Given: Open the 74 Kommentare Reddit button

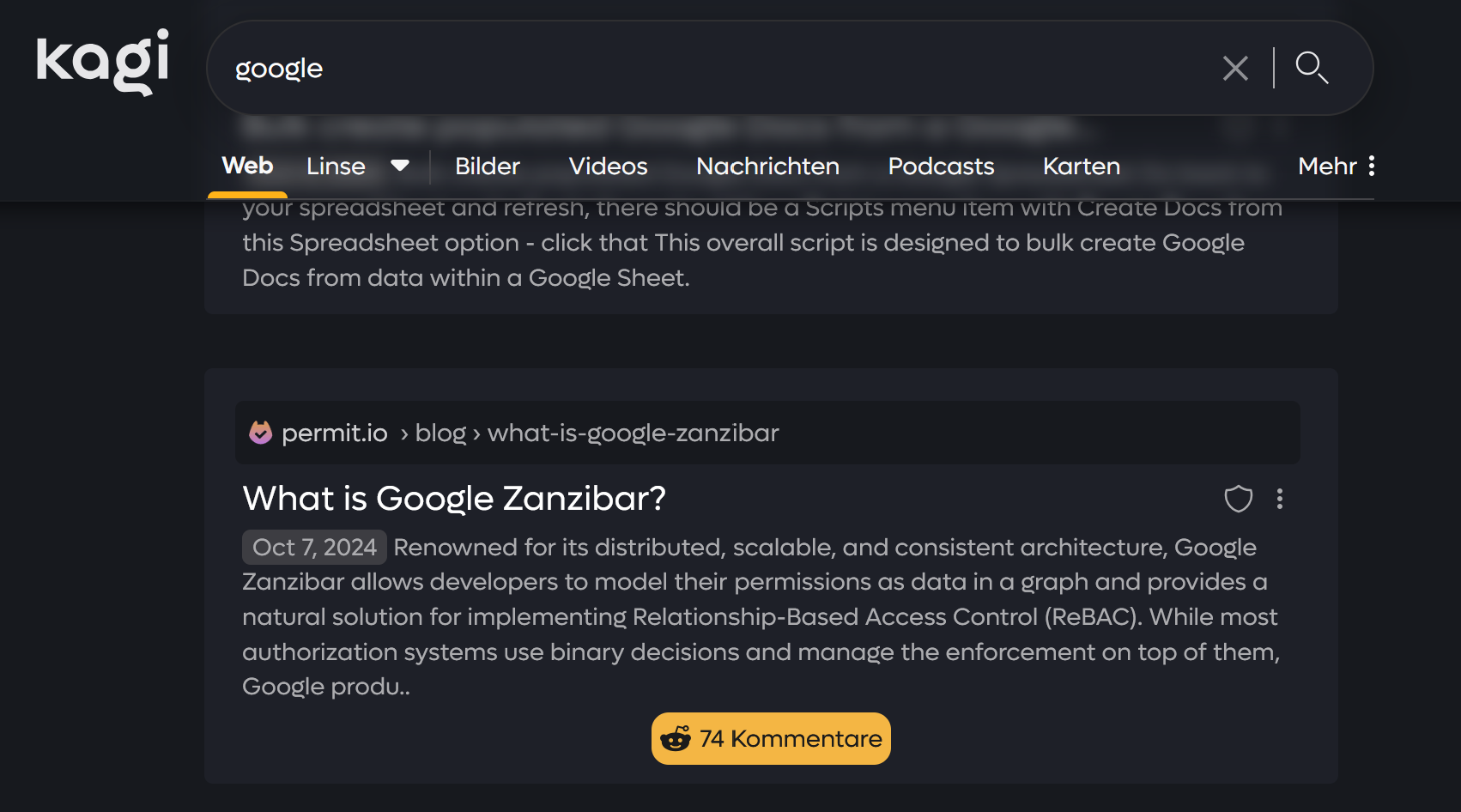Looking at the screenshot, I should coord(771,738).
